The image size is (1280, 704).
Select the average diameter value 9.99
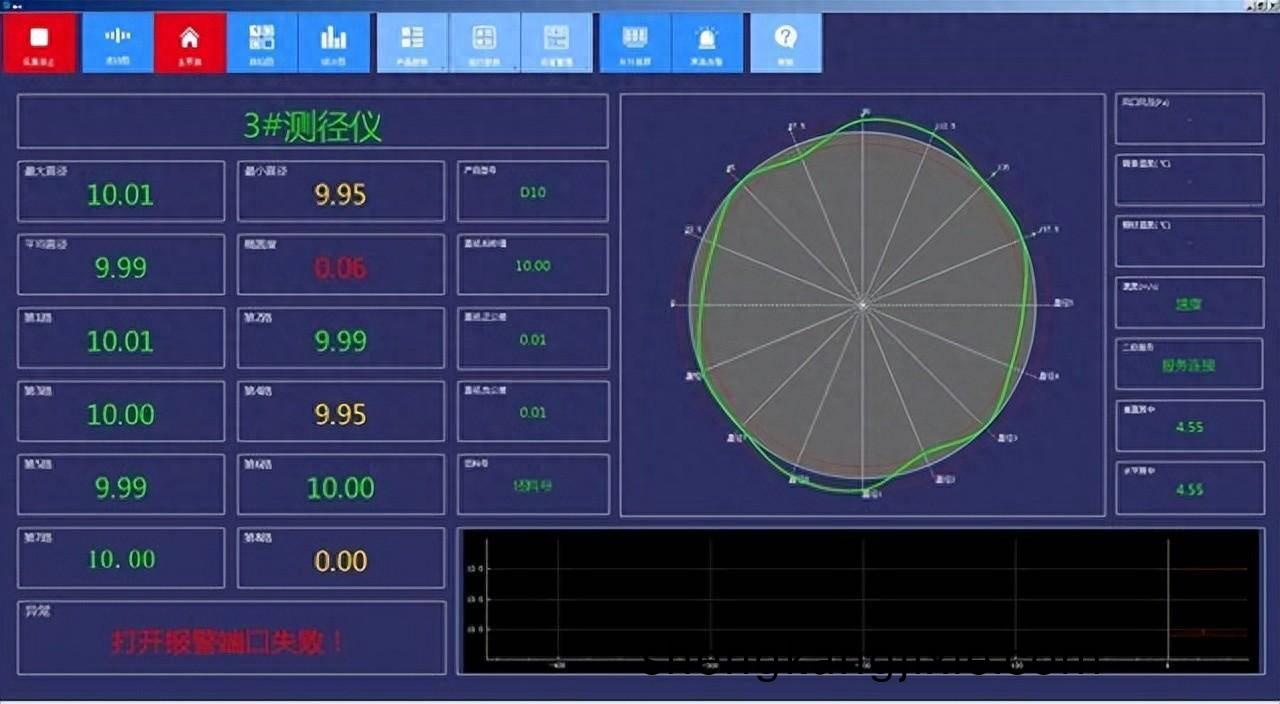click(120, 268)
